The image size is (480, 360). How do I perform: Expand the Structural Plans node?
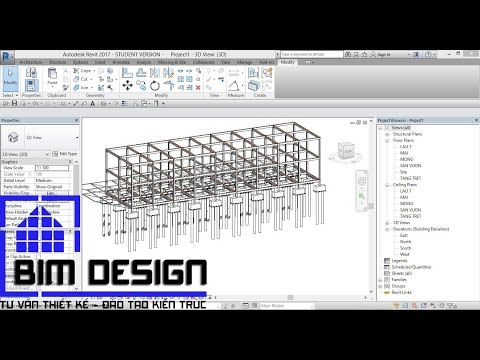387,134
